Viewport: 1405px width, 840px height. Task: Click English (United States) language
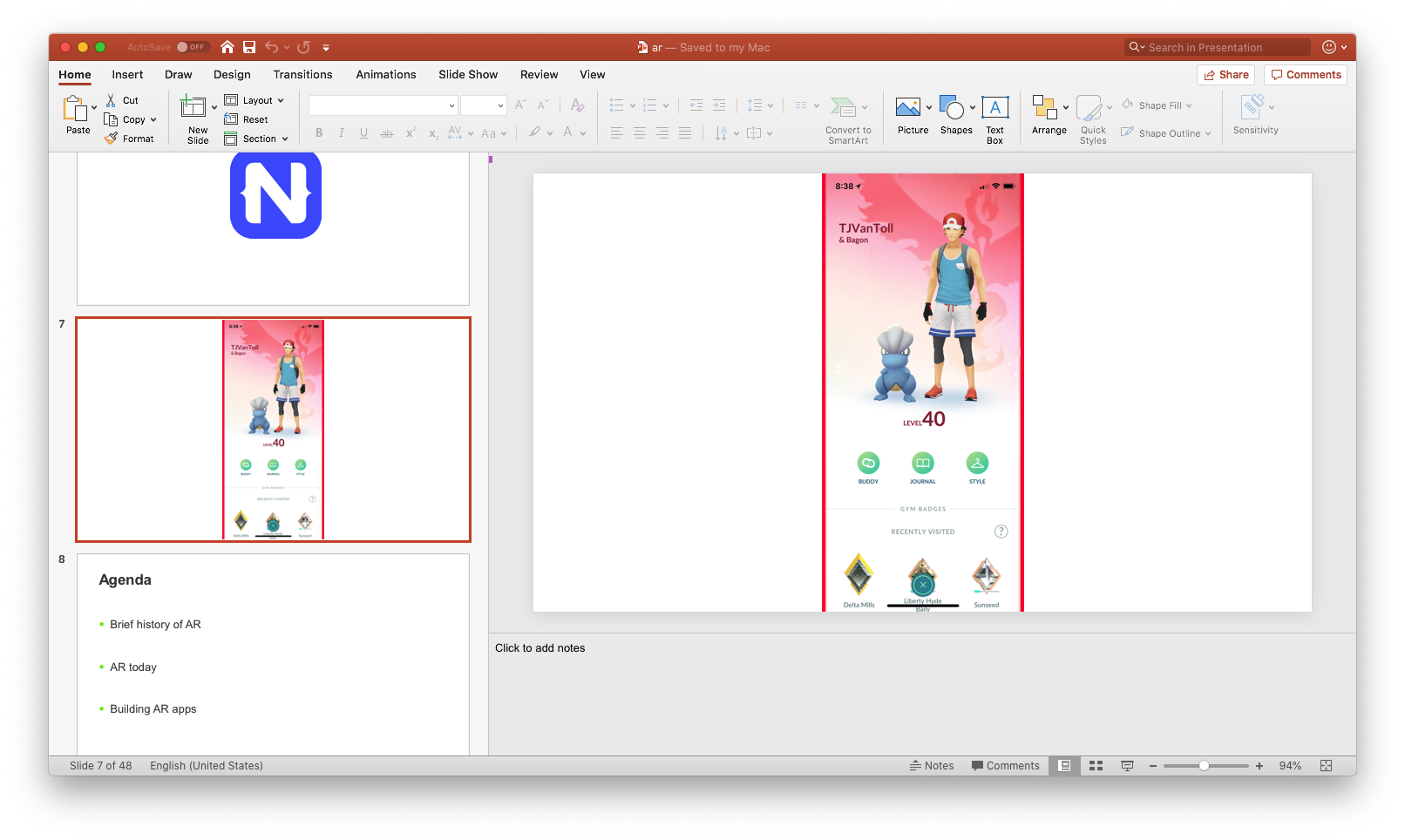click(x=207, y=765)
